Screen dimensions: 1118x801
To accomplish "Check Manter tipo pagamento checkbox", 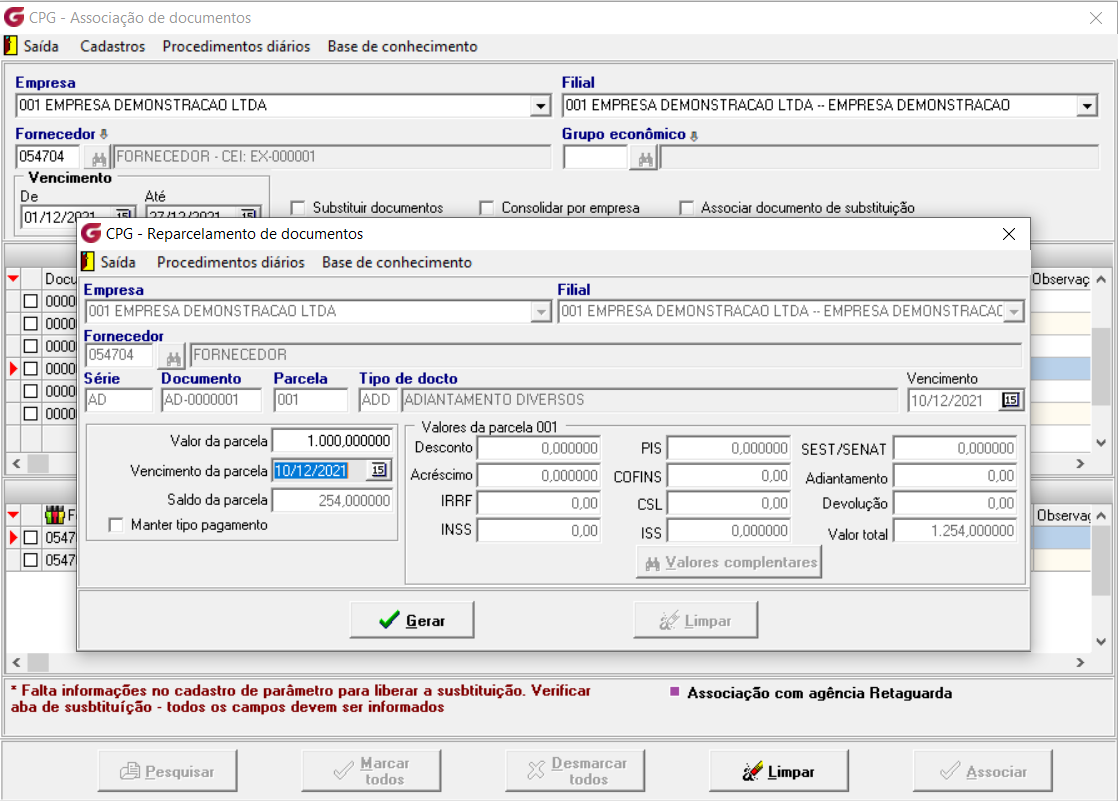I will pos(116,525).
